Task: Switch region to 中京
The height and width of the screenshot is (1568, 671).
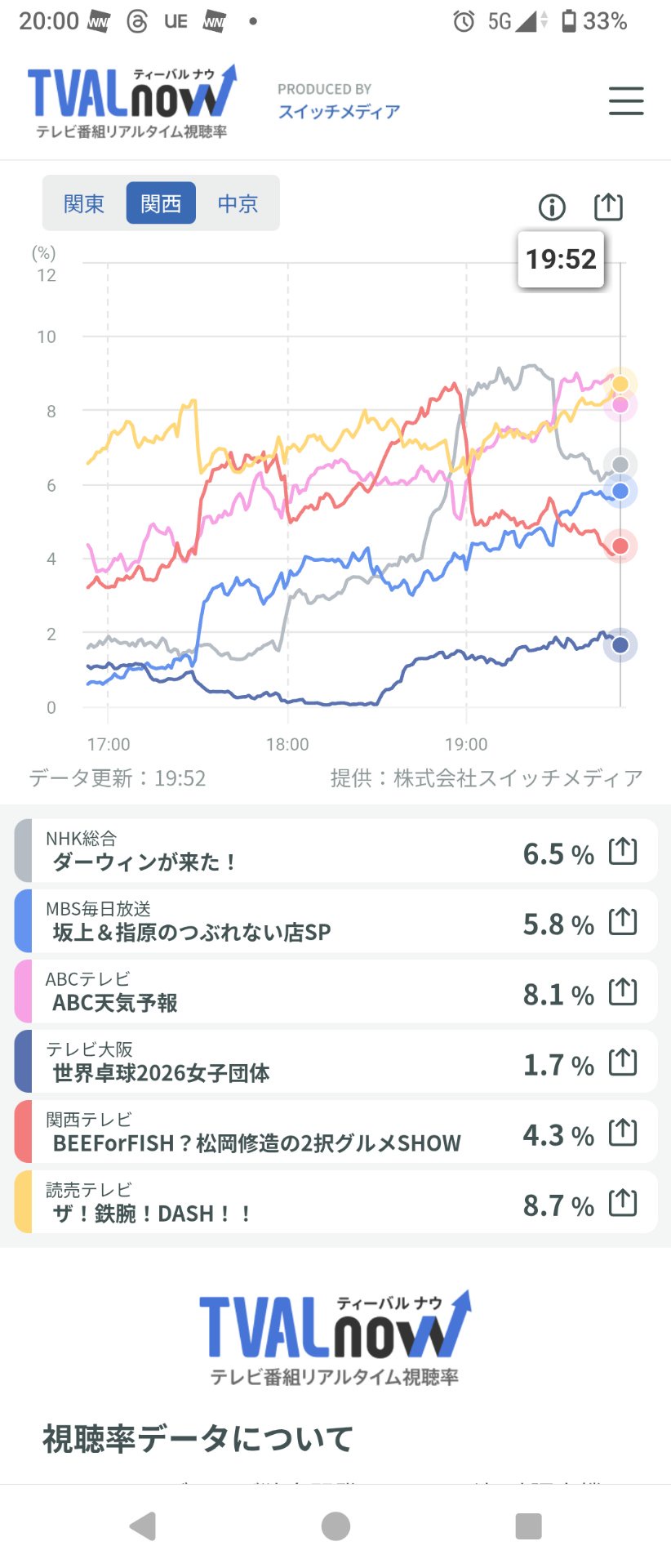Action: 238,203
